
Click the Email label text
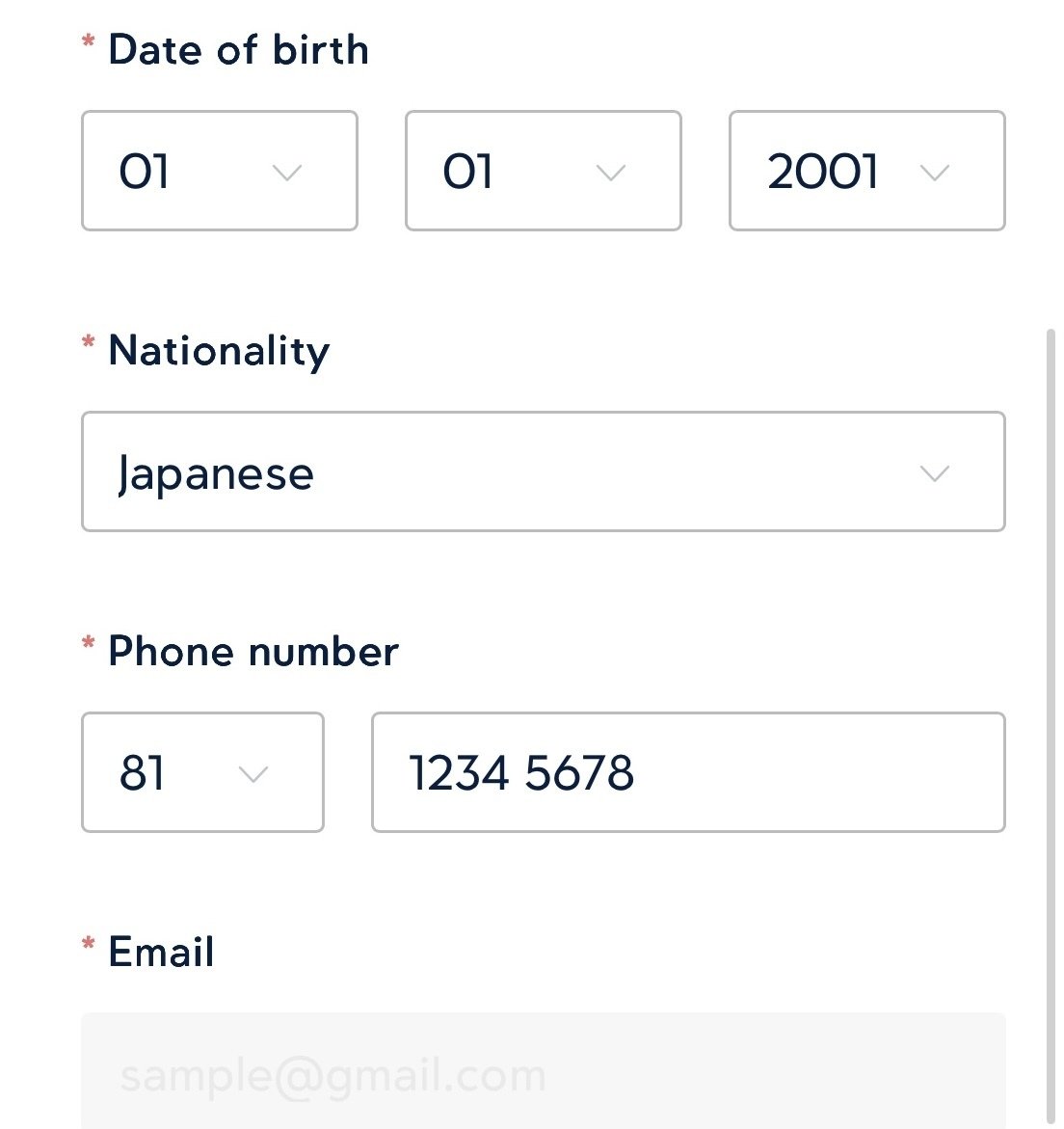161,953
